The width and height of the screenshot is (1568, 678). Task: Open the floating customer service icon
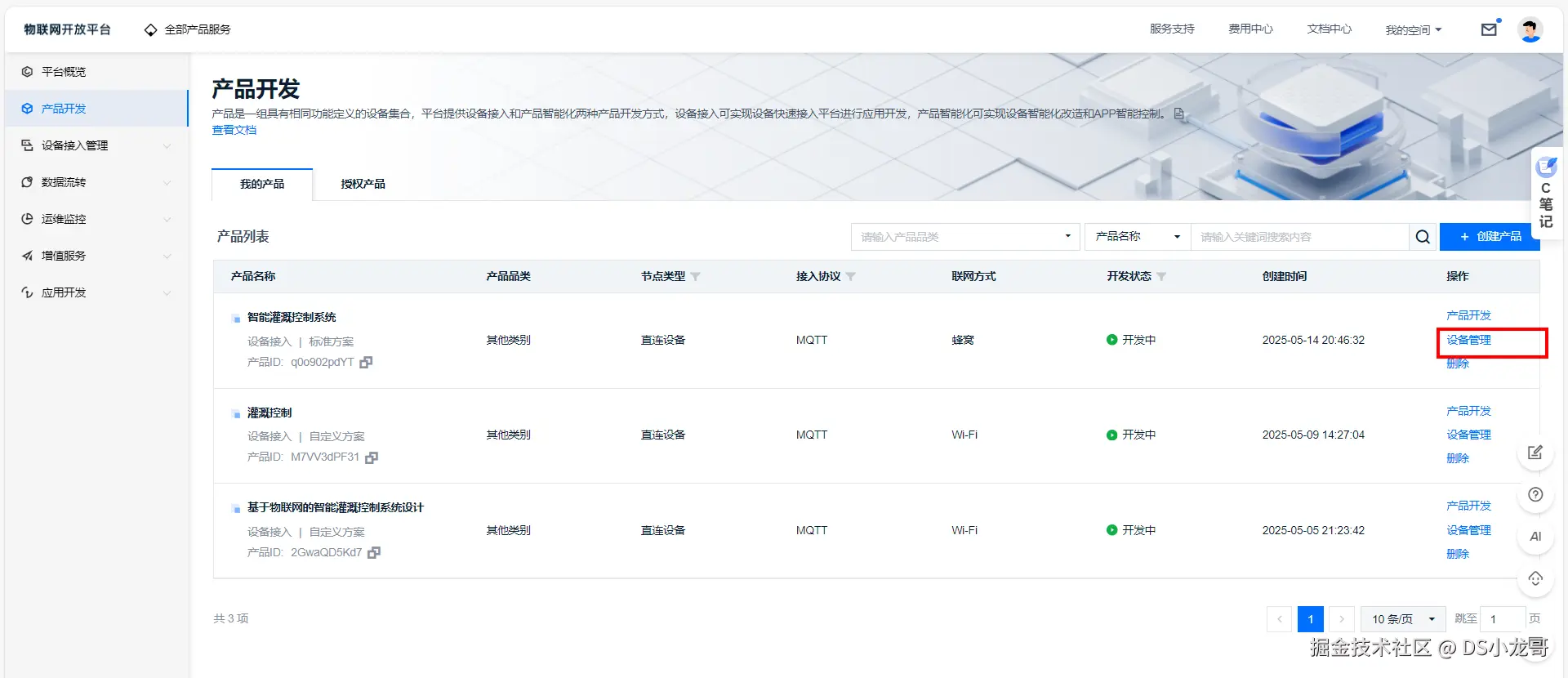[1535, 579]
